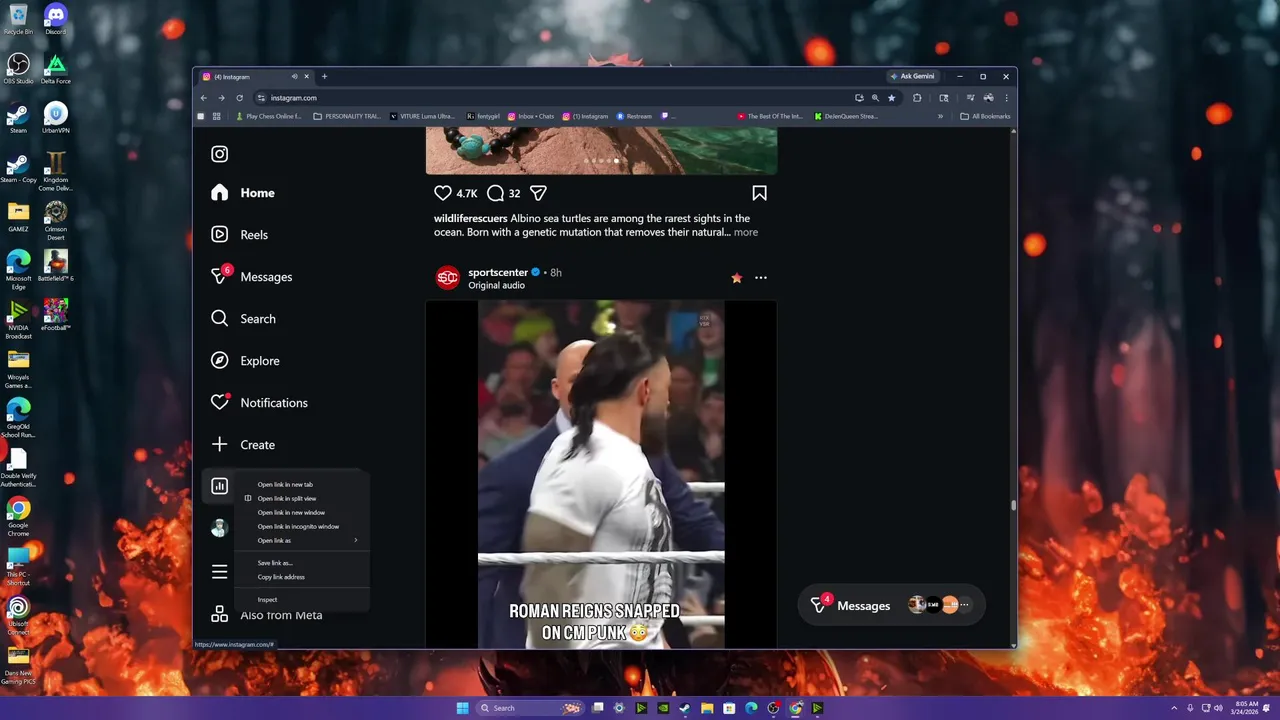The image size is (1280, 720).
Task: Like the wildliferescuers post with heart icon
Action: coord(443,193)
